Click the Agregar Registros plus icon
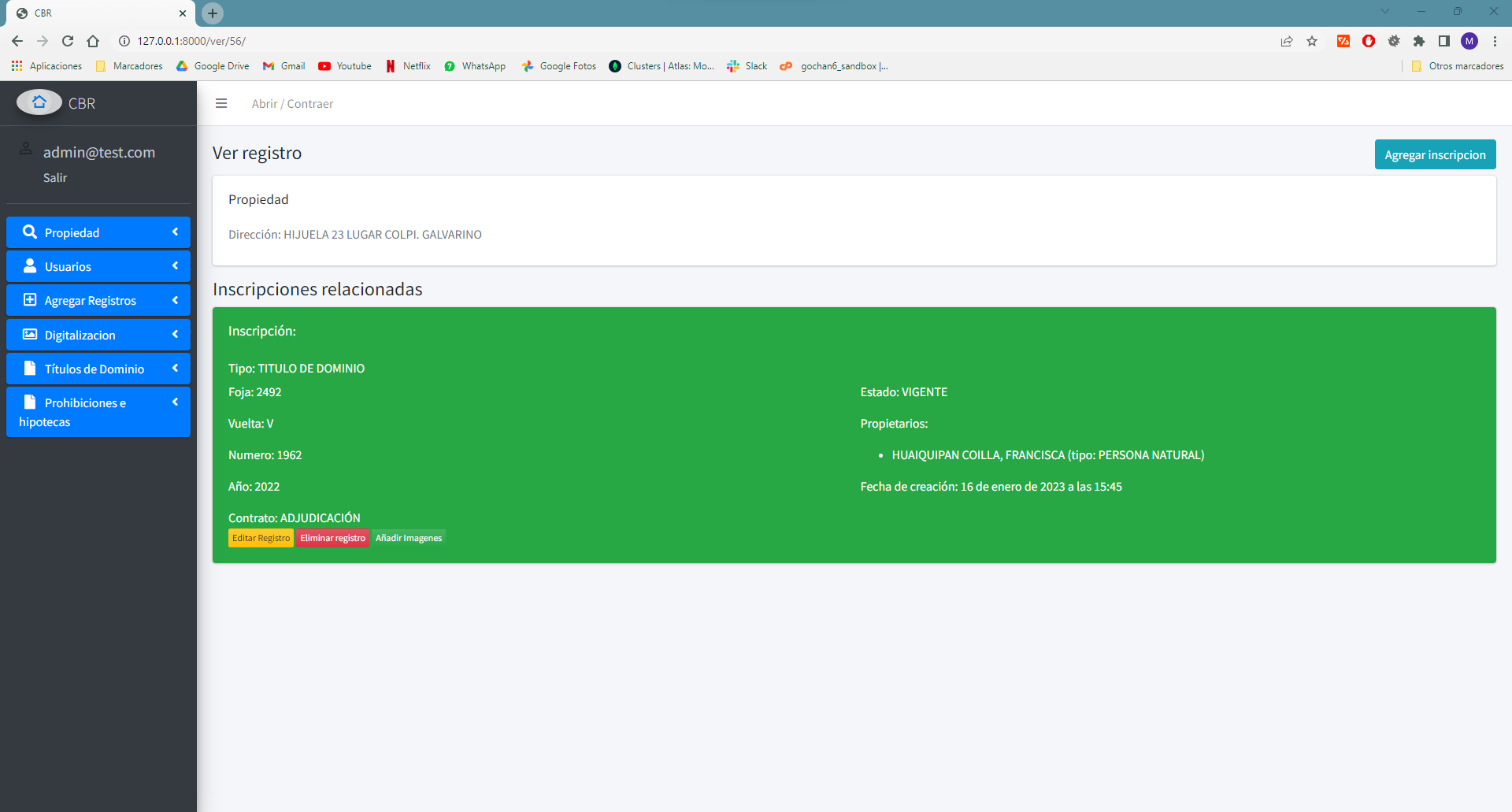 pos(30,300)
